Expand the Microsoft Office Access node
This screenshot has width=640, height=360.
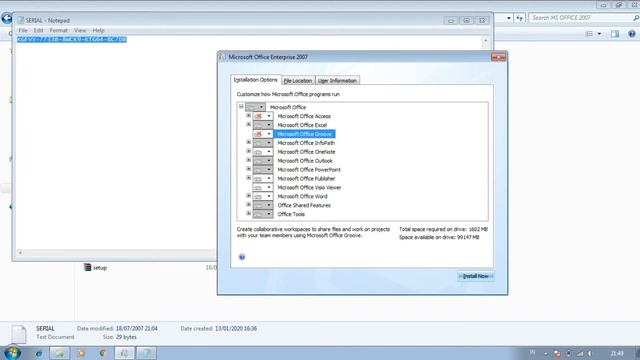(249, 116)
